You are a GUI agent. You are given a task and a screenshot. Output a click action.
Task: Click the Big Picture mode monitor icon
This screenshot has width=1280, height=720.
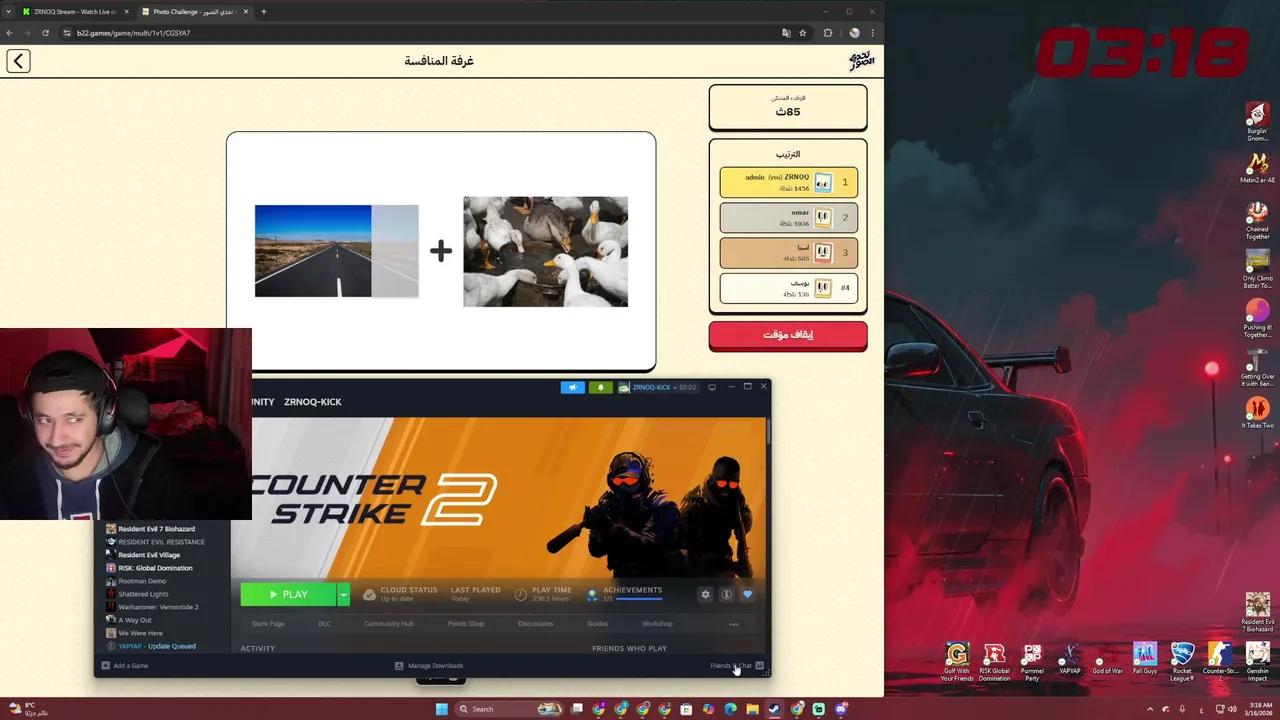(712, 387)
